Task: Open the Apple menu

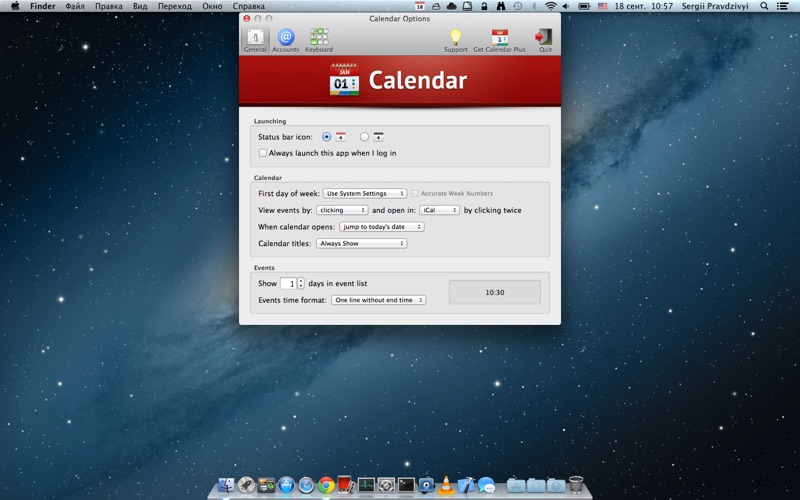Action: tap(15, 6)
